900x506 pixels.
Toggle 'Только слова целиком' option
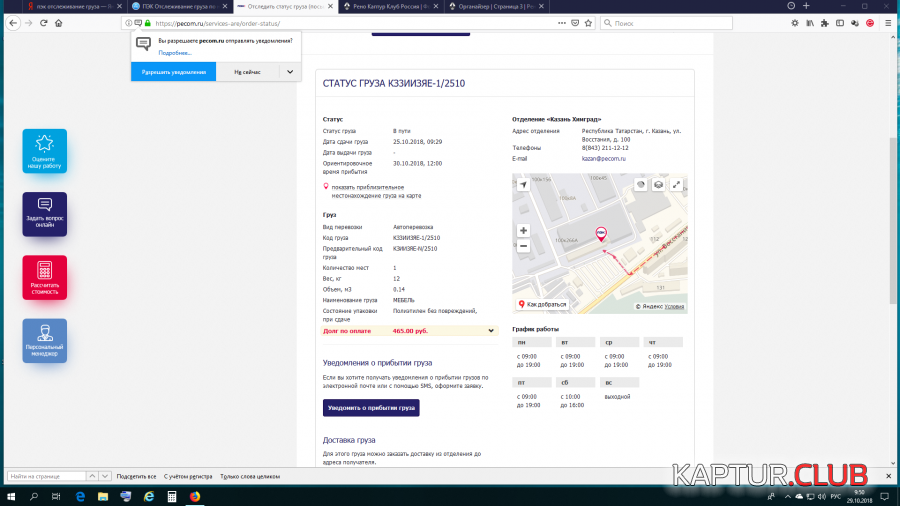tap(250, 476)
